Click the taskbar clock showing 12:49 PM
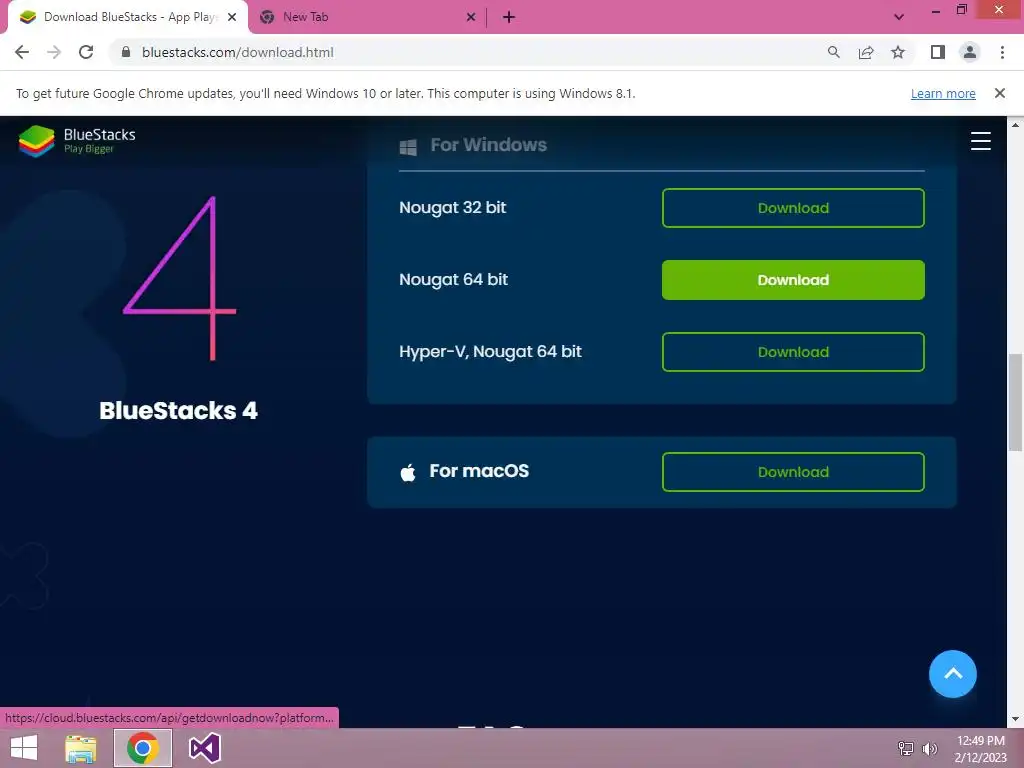 (980, 749)
